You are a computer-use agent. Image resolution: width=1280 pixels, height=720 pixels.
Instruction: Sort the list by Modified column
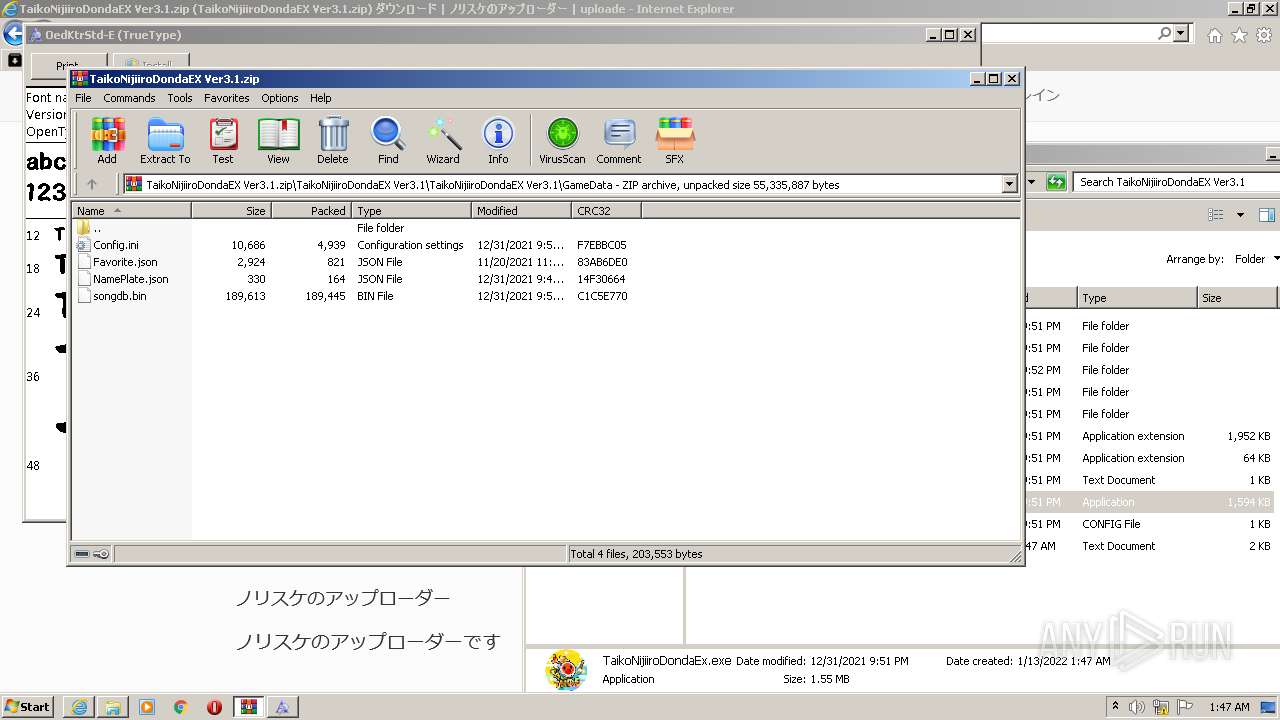(x=521, y=211)
